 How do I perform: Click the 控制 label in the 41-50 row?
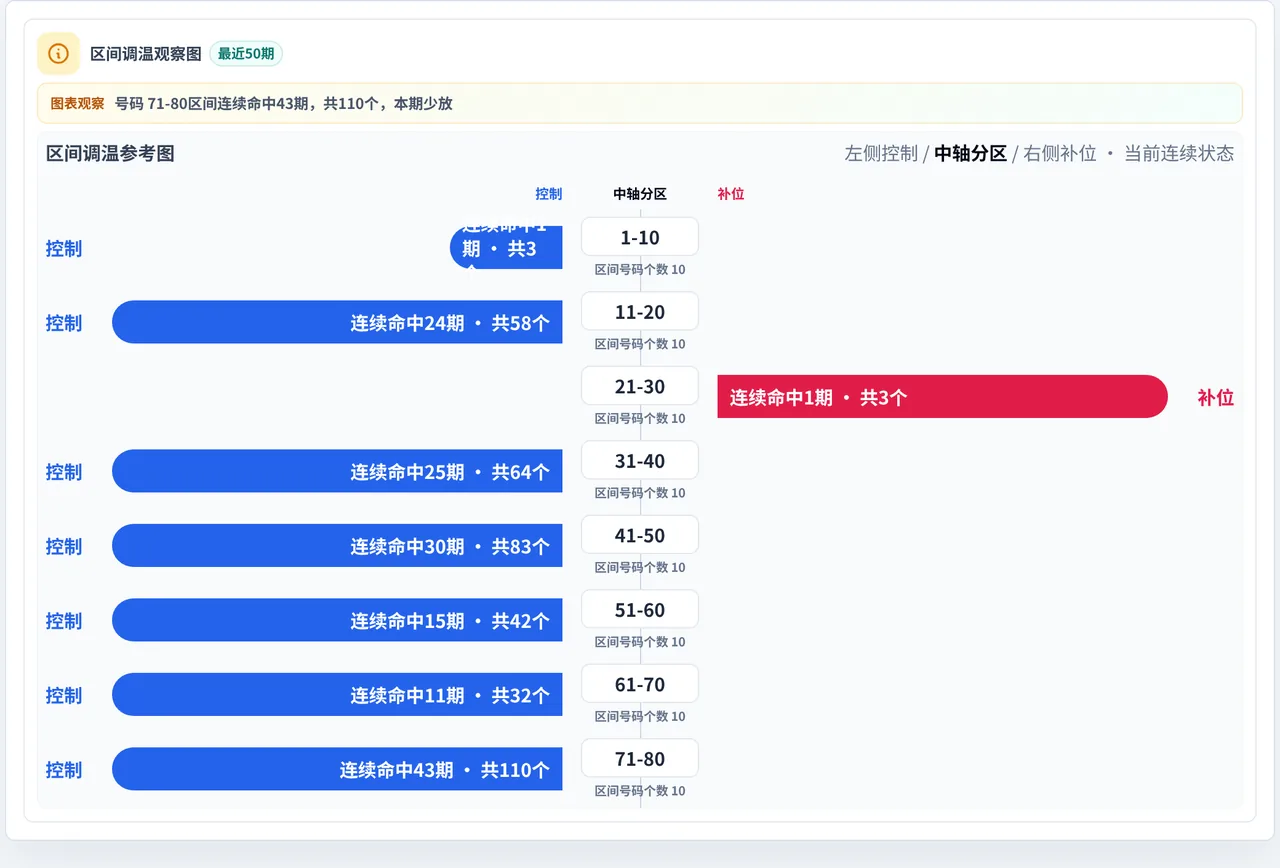pyautogui.click(x=64, y=546)
